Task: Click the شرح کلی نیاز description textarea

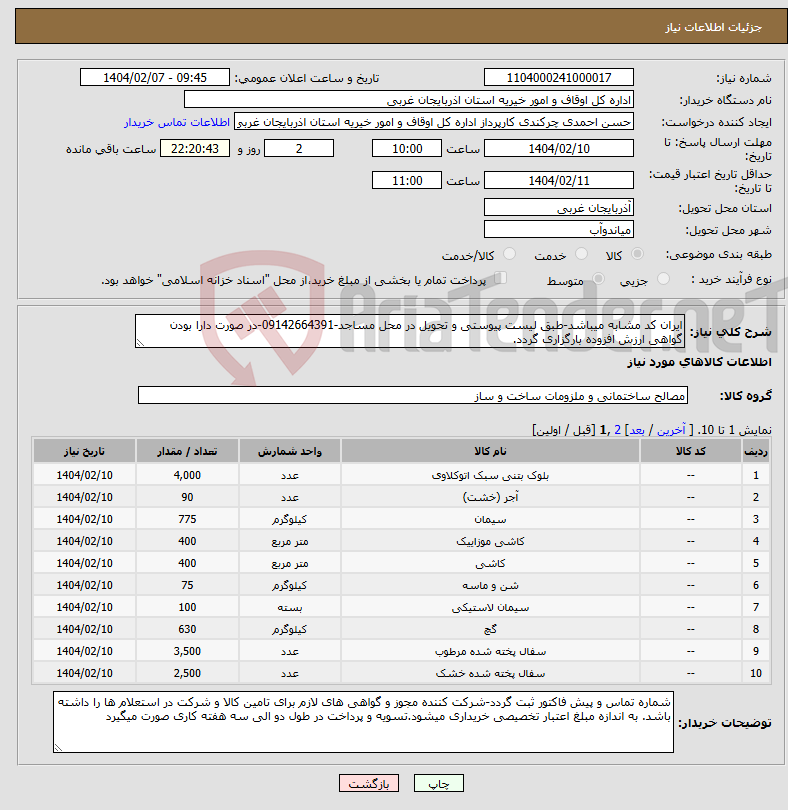Action: click(410, 331)
